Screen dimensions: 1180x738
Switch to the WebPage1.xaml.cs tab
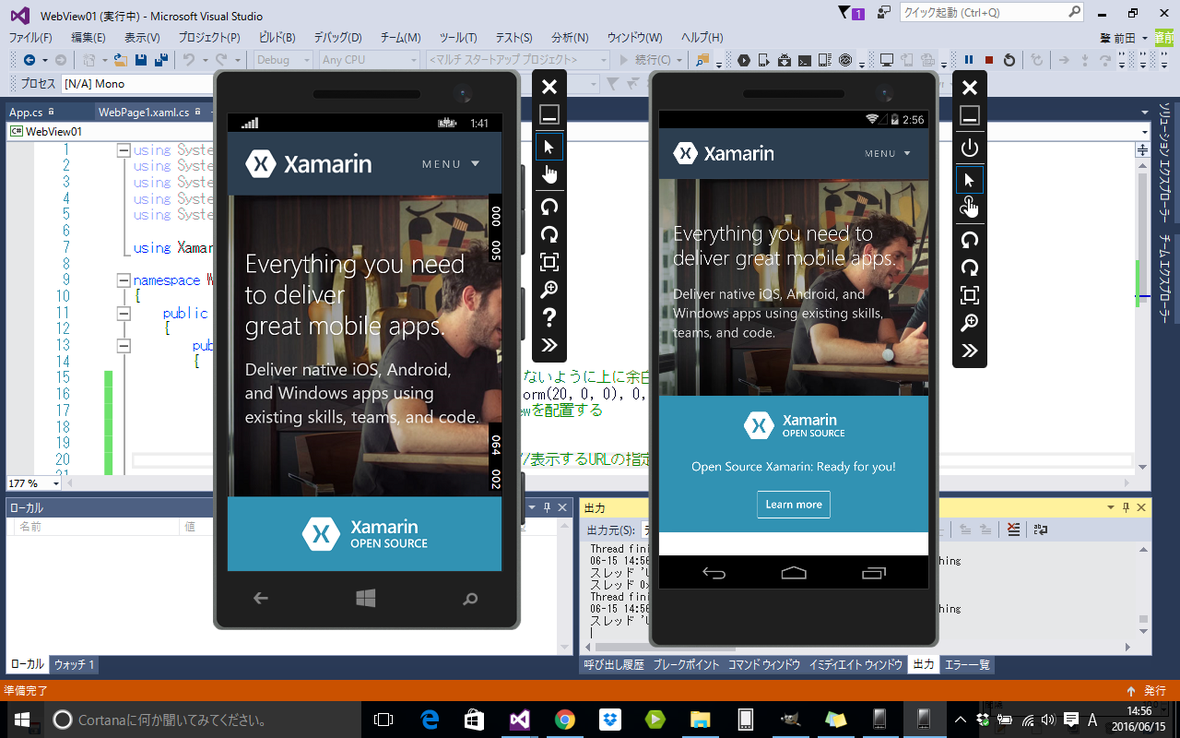pyautogui.click(x=146, y=113)
